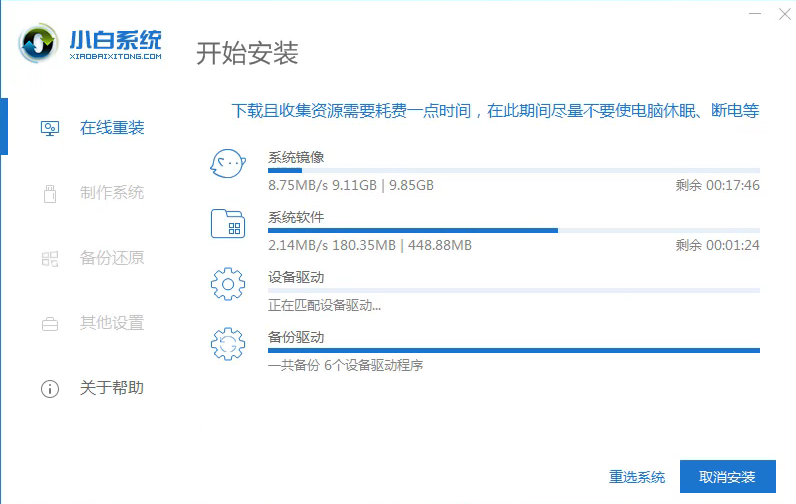Click the 系统镜像 face icon
The width and height of the screenshot is (796, 504).
pos(227,164)
